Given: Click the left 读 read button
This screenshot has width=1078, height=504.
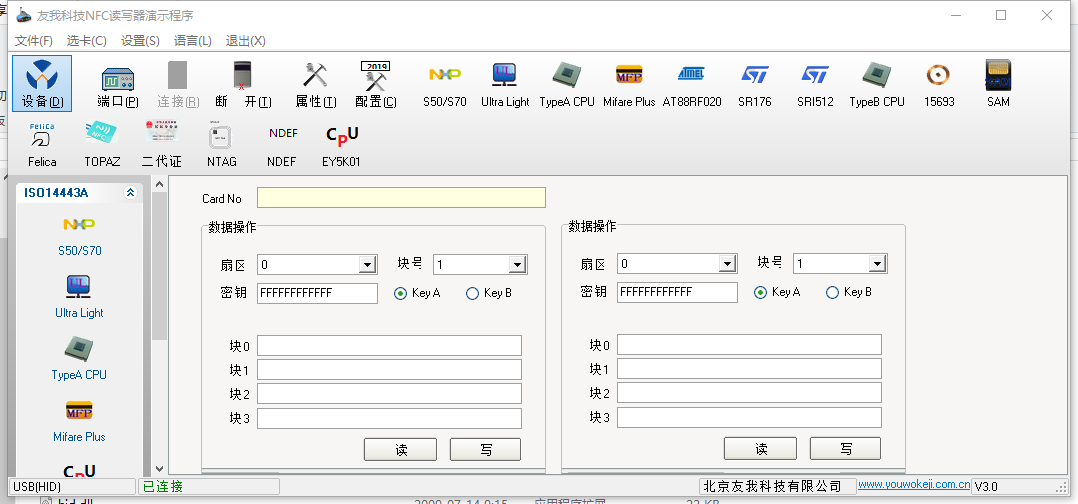Looking at the screenshot, I should click(x=400, y=450).
